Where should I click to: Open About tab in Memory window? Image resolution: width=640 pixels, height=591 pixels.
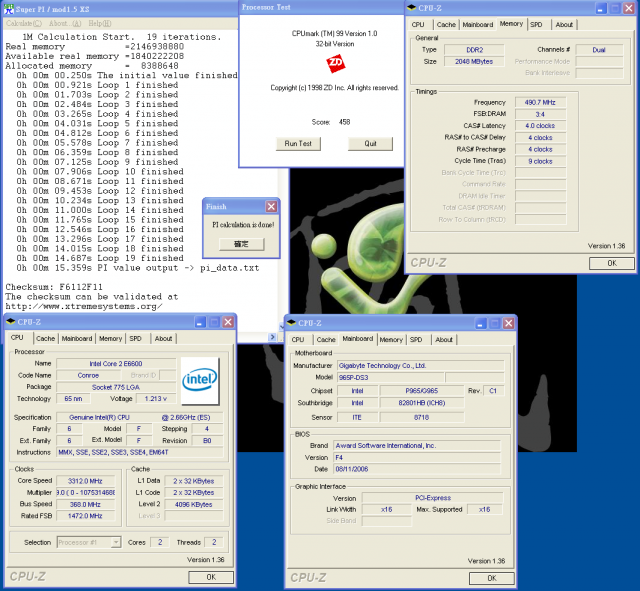[564, 24]
